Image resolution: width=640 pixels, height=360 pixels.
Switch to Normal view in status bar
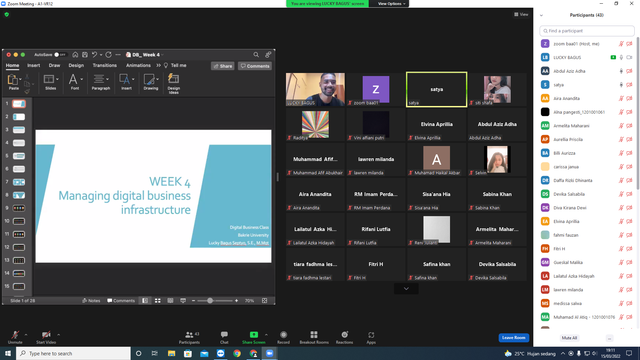point(145,301)
